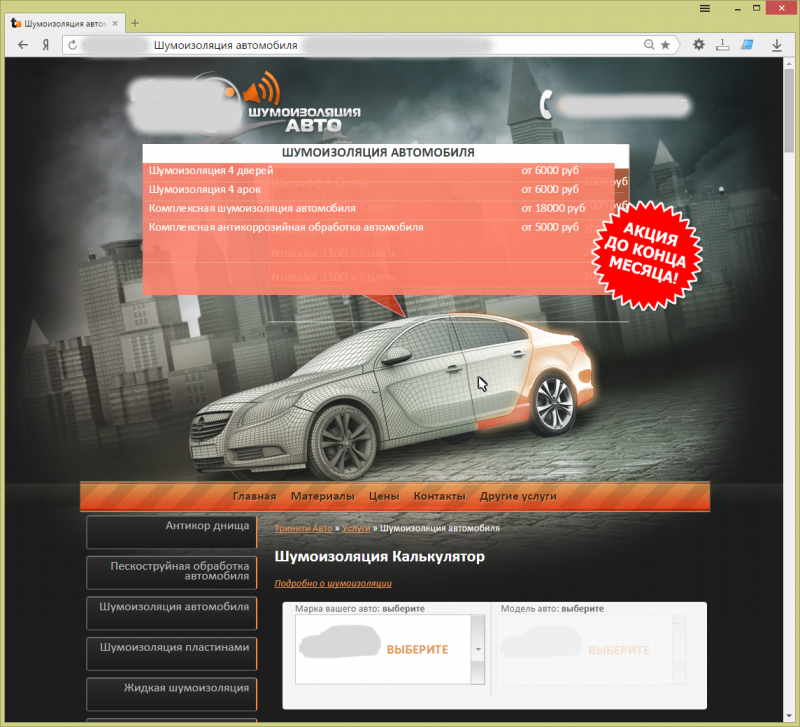Click the scrollbar down arrow
Screen dimensions: 800x727
point(789,717)
